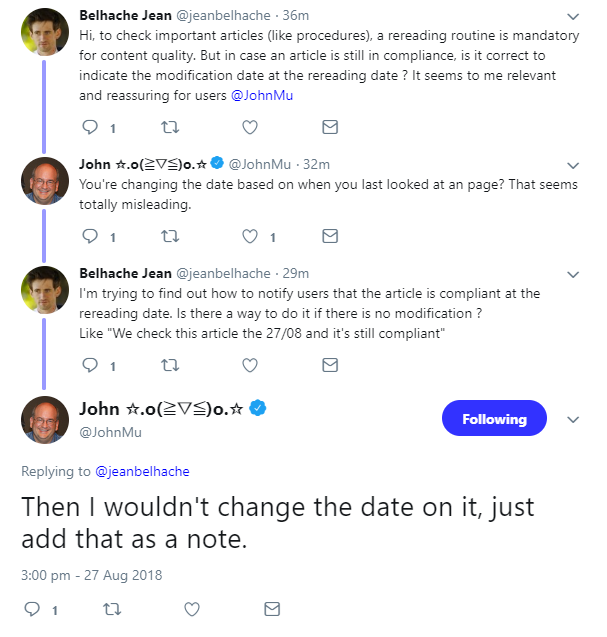Like John's 'totally misleading' tweet
The width and height of the screenshot is (607, 637).
[250, 237]
